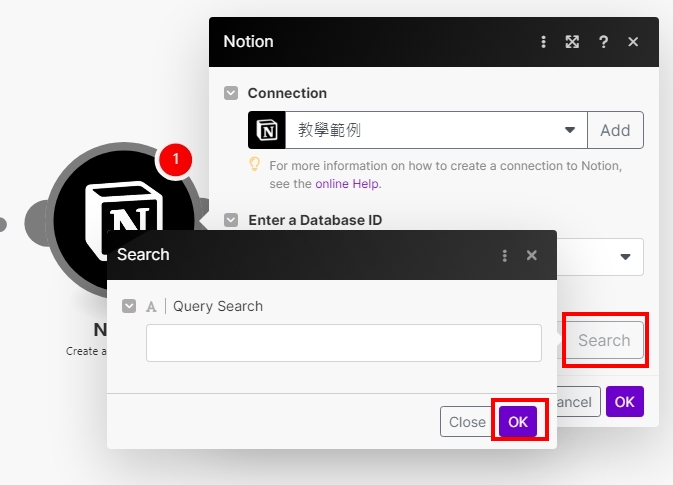Close the Notion settings panel
The width and height of the screenshot is (673, 485).
(633, 42)
